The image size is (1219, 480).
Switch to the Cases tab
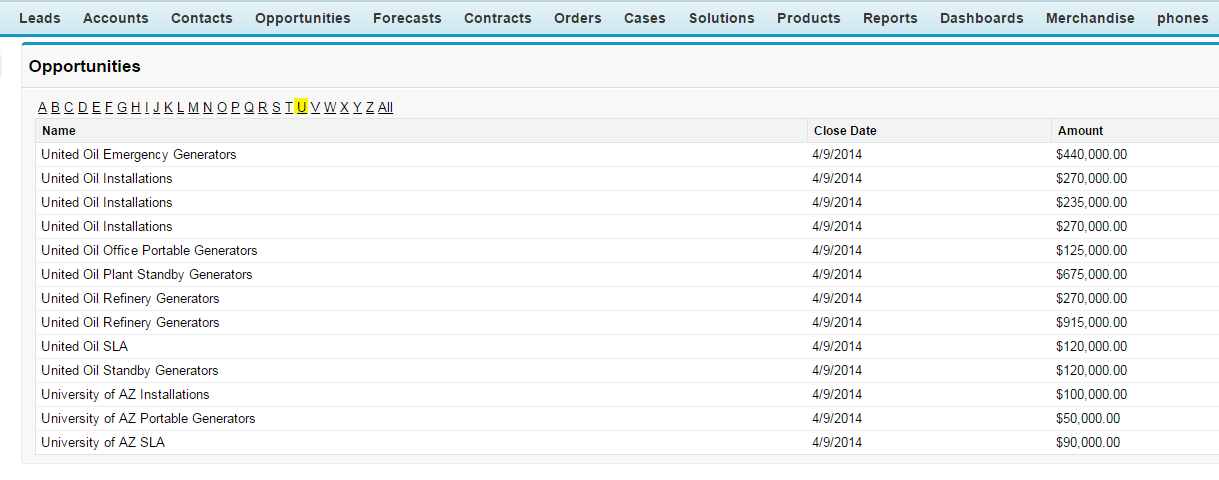click(x=644, y=18)
